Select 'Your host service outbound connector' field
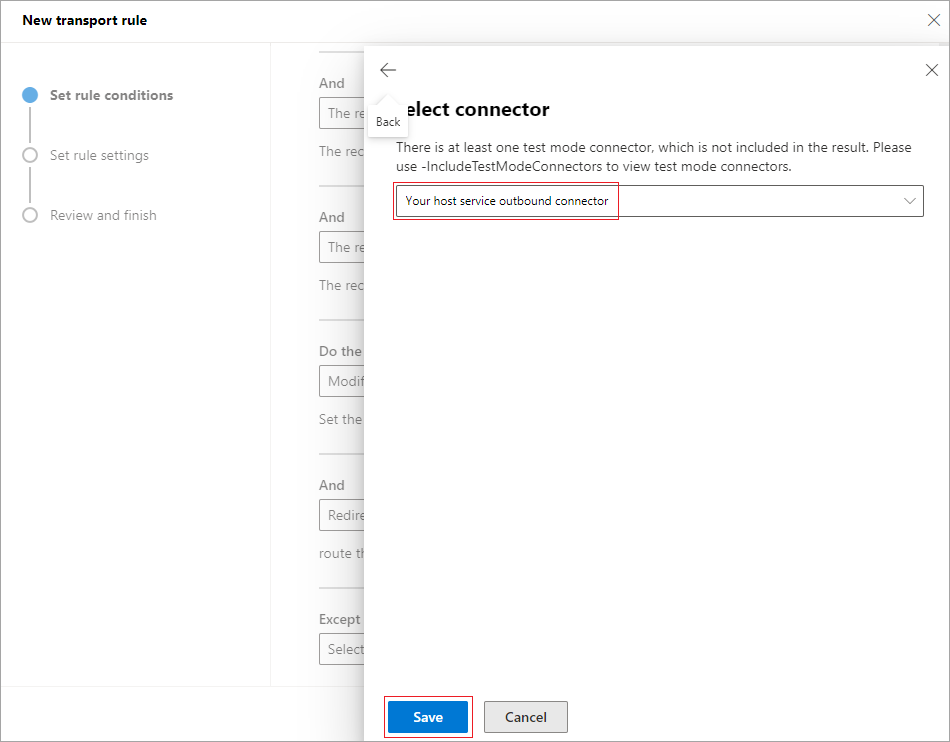950x742 pixels. pos(507,201)
